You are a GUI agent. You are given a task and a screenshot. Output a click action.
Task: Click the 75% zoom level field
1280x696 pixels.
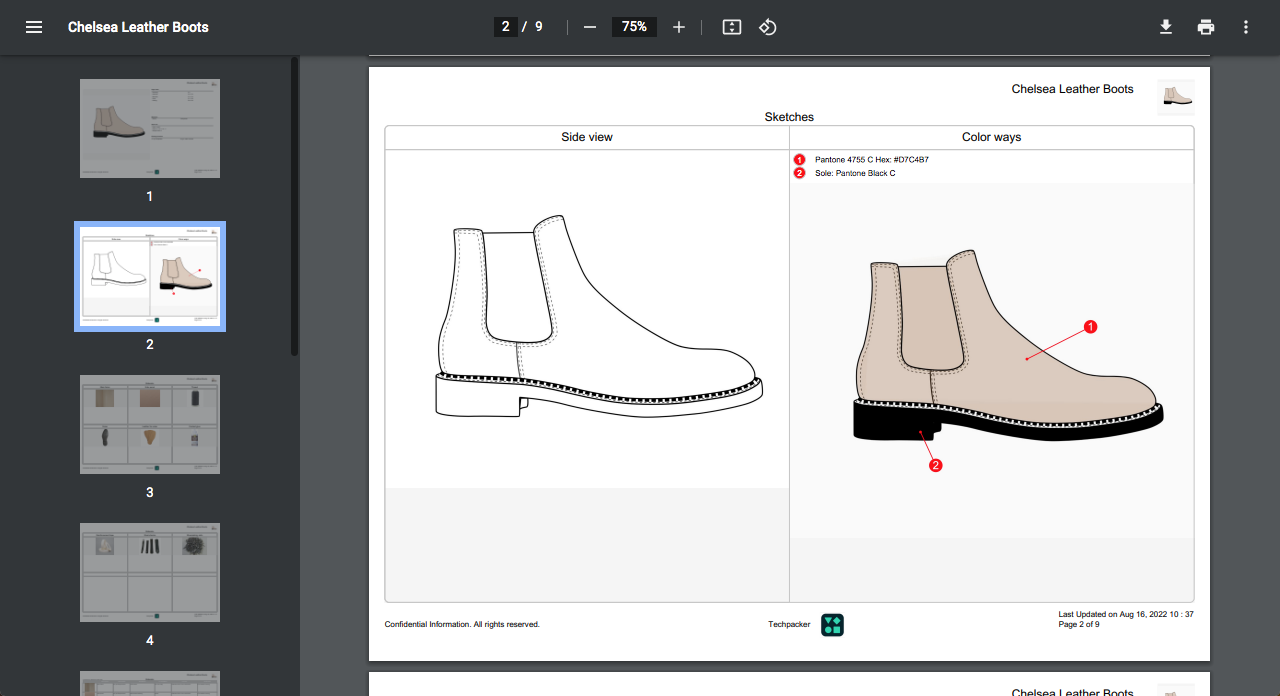634,27
